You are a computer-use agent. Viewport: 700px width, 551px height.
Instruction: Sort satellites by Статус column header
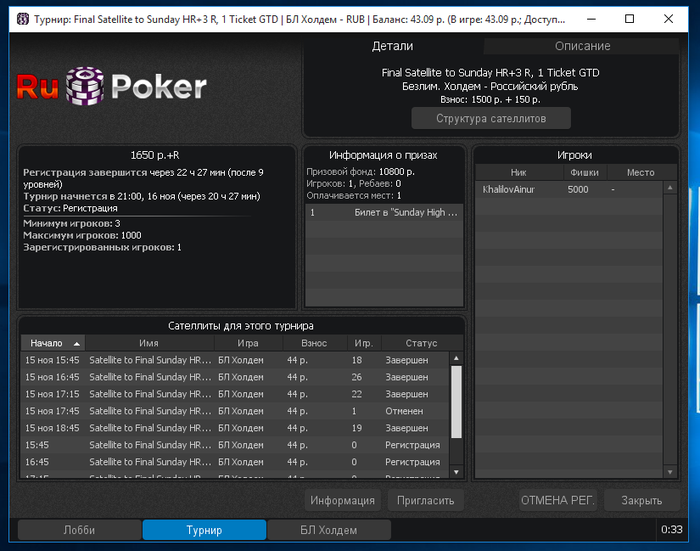[x=421, y=343]
